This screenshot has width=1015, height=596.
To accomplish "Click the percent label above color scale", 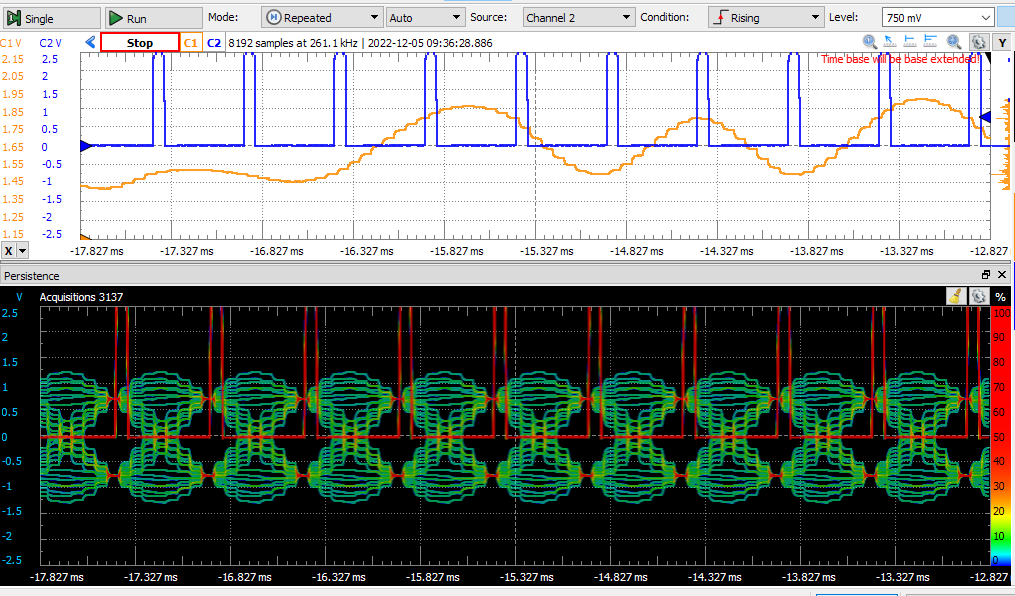I will pyautogui.click(x=1001, y=297).
